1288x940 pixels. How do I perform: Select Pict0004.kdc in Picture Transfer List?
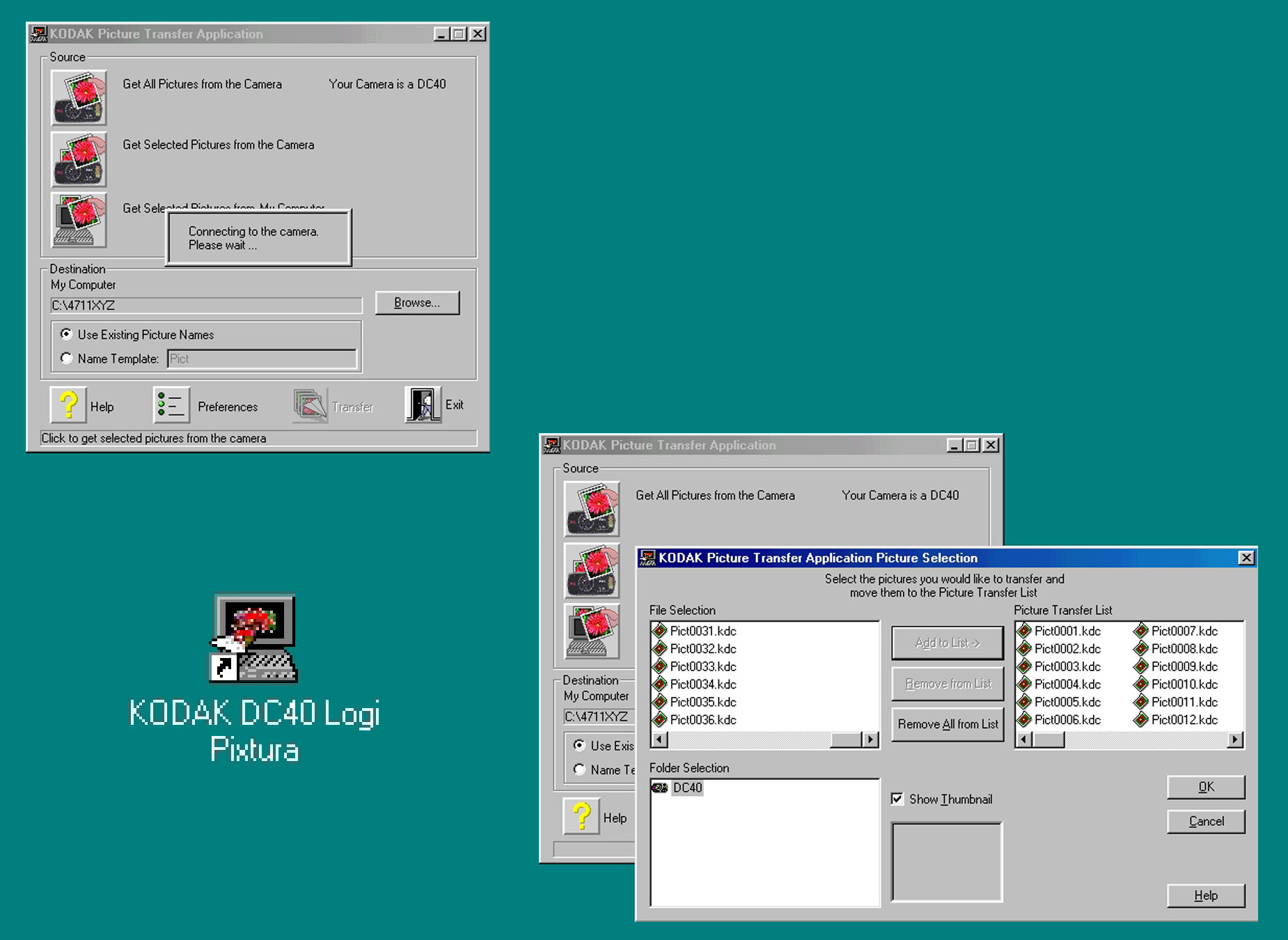(x=1059, y=684)
